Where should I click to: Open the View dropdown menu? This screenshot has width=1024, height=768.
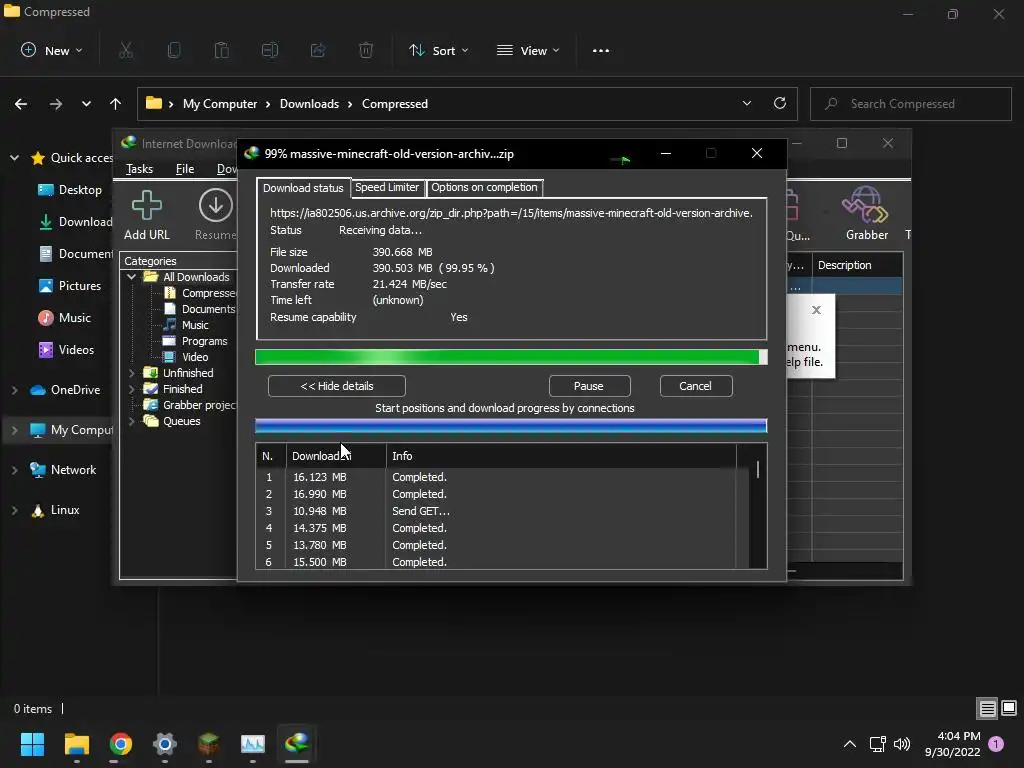click(x=528, y=50)
